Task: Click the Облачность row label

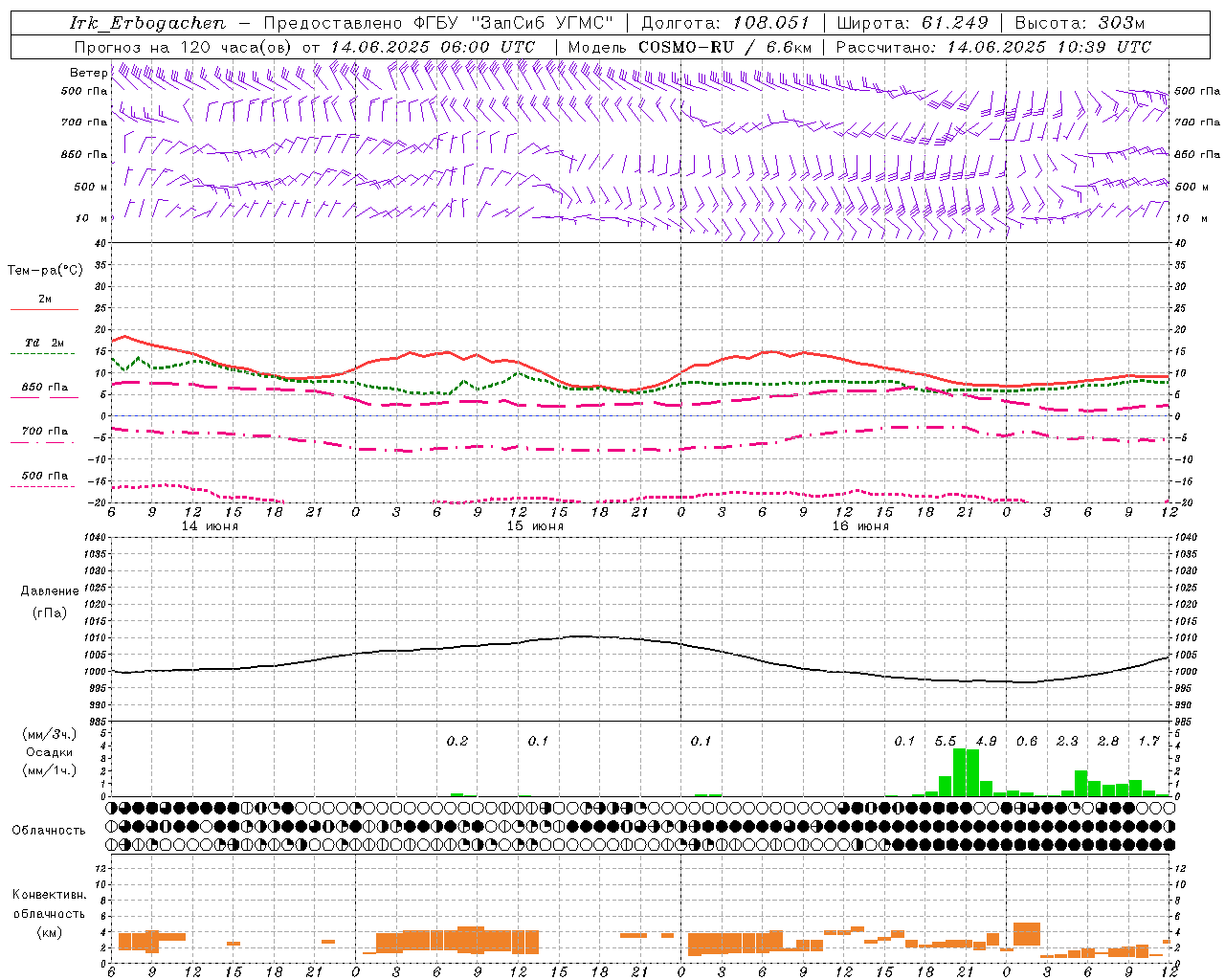Action: click(49, 831)
